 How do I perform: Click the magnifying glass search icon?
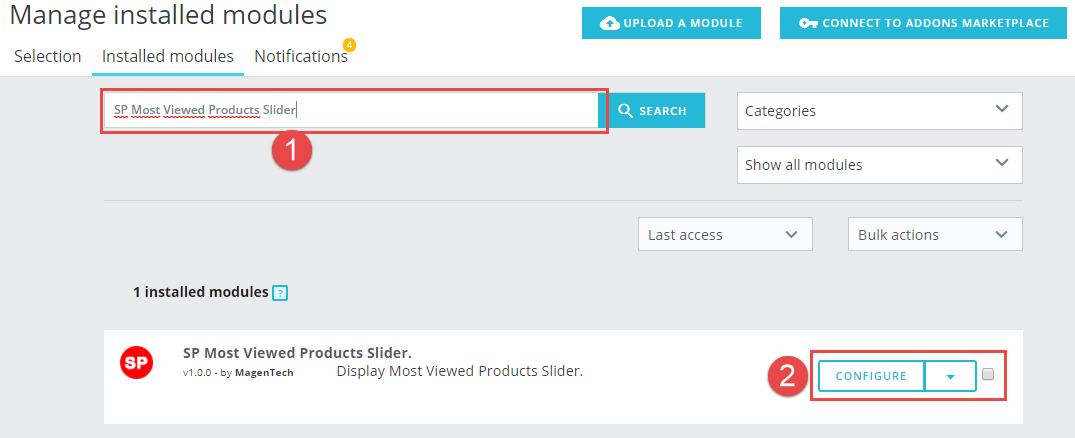click(625, 110)
